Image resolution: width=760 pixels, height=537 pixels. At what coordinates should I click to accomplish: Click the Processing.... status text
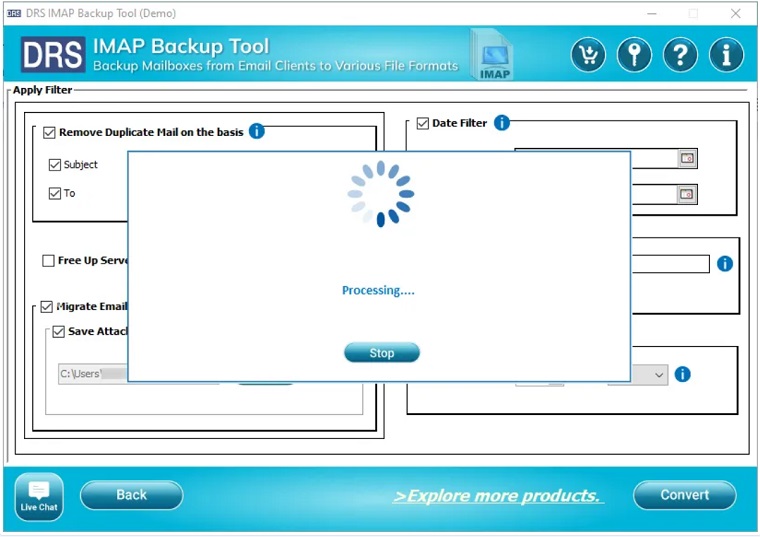tap(379, 290)
